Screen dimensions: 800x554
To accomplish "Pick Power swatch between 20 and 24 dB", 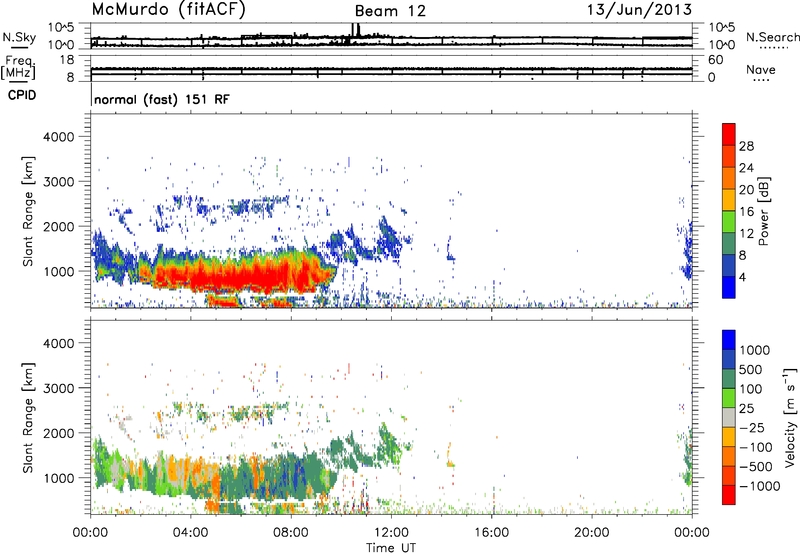I will 729,178.
